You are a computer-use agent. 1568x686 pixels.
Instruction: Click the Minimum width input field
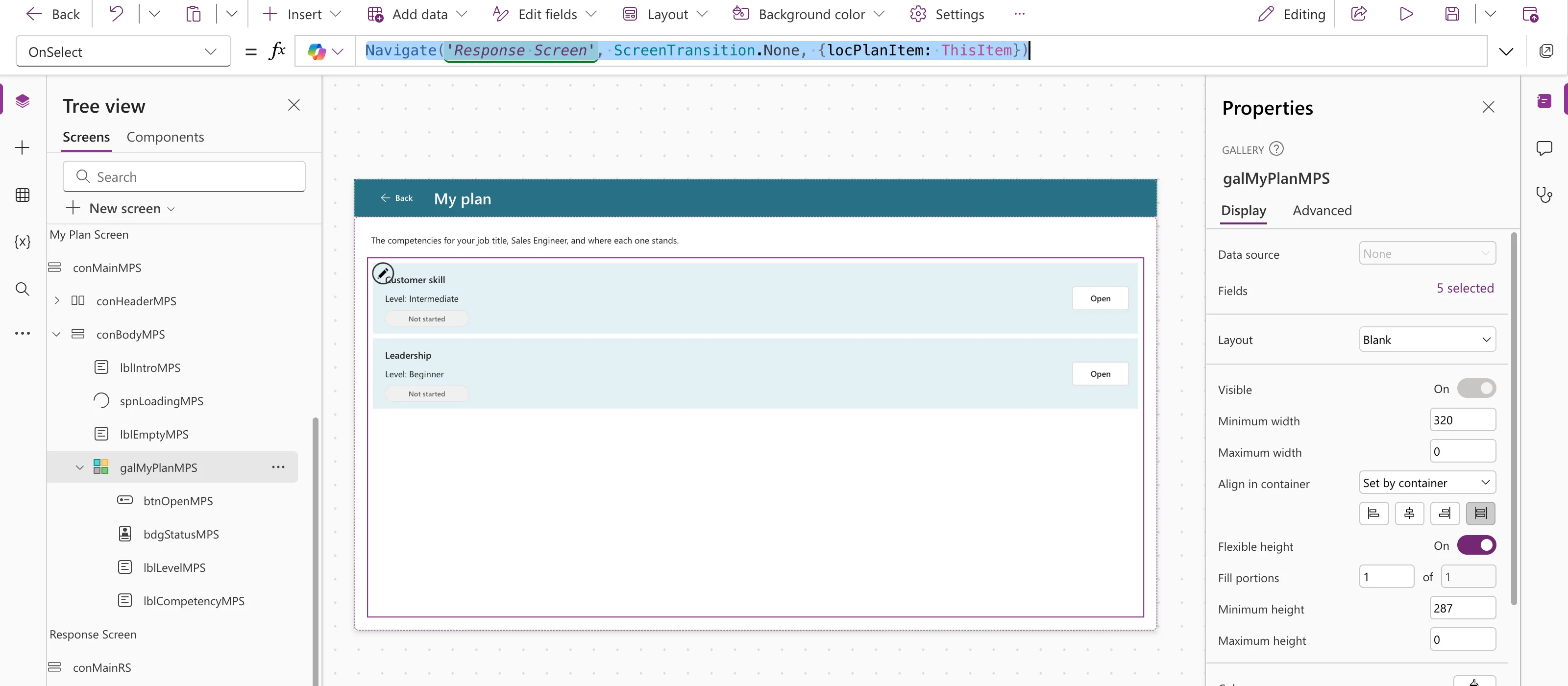[x=1462, y=420]
